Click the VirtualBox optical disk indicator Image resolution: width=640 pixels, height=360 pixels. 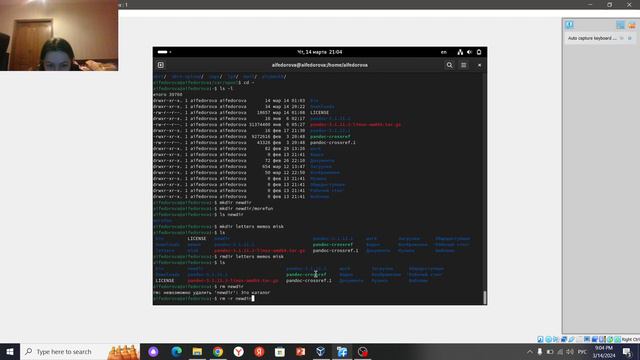click(x=548, y=339)
